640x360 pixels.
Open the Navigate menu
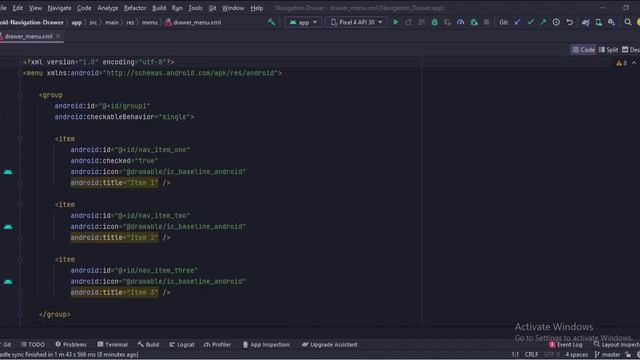coord(59,8)
